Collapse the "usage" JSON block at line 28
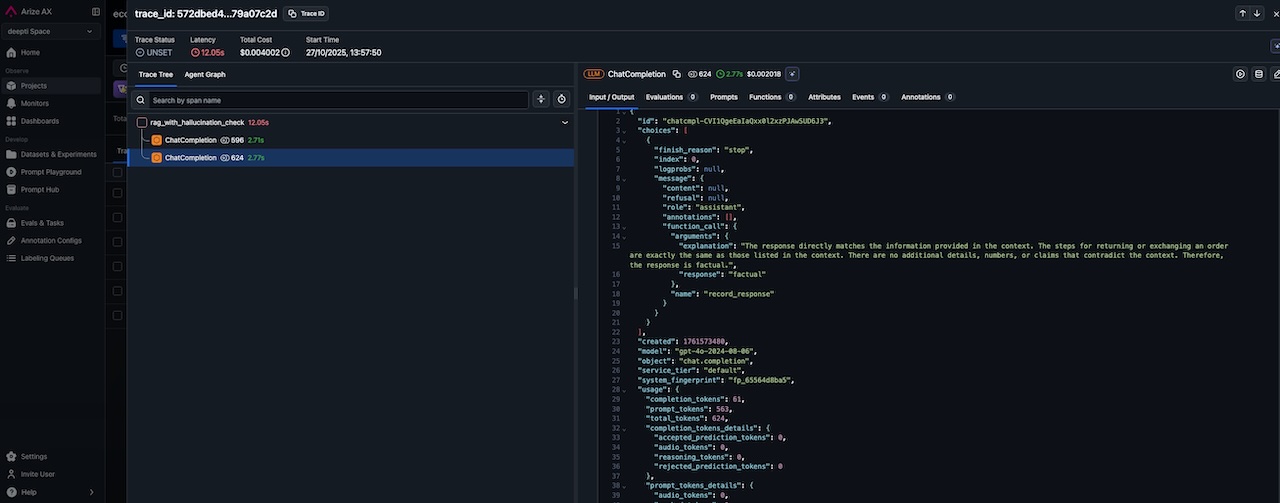1280x503 pixels. 624,389
